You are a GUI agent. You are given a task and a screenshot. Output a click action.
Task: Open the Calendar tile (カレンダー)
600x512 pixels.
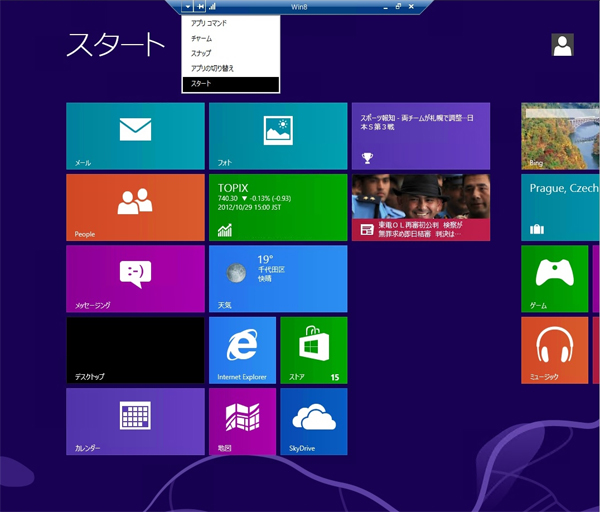(x=135, y=421)
